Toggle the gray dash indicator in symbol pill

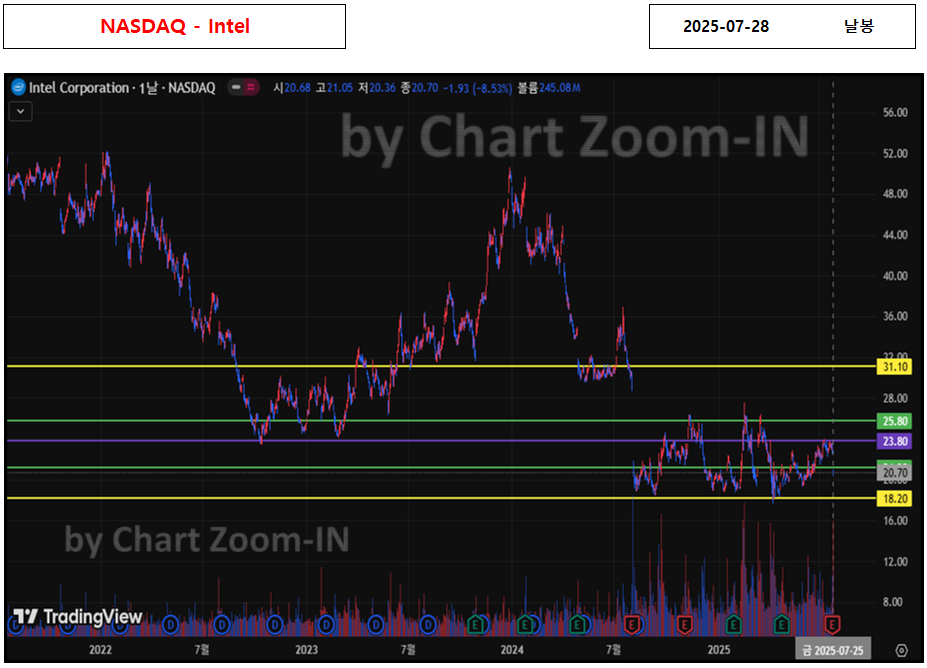[236, 87]
